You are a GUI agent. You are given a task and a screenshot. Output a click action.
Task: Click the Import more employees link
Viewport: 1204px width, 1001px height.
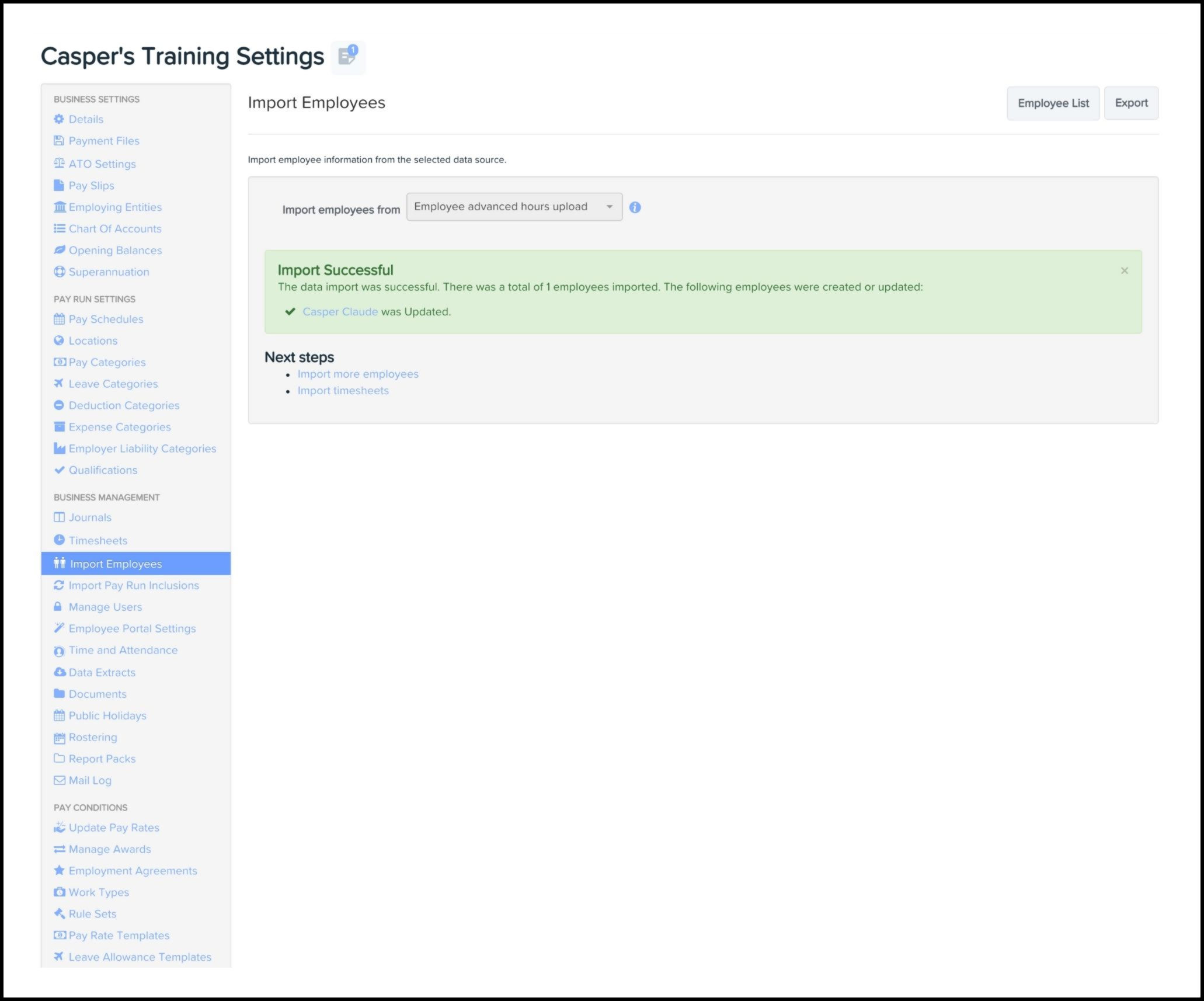pos(358,374)
